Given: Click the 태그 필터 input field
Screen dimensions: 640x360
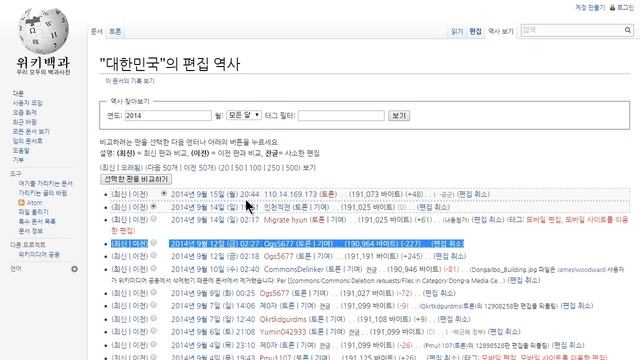Looking at the screenshot, I should coord(341,116).
